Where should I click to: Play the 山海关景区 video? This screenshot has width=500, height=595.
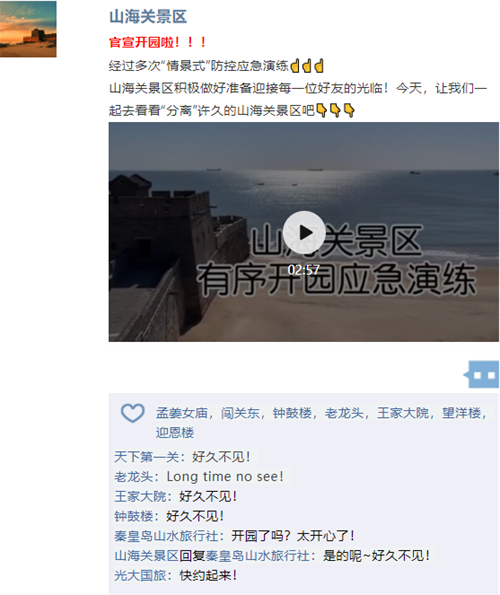pos(304,232)
